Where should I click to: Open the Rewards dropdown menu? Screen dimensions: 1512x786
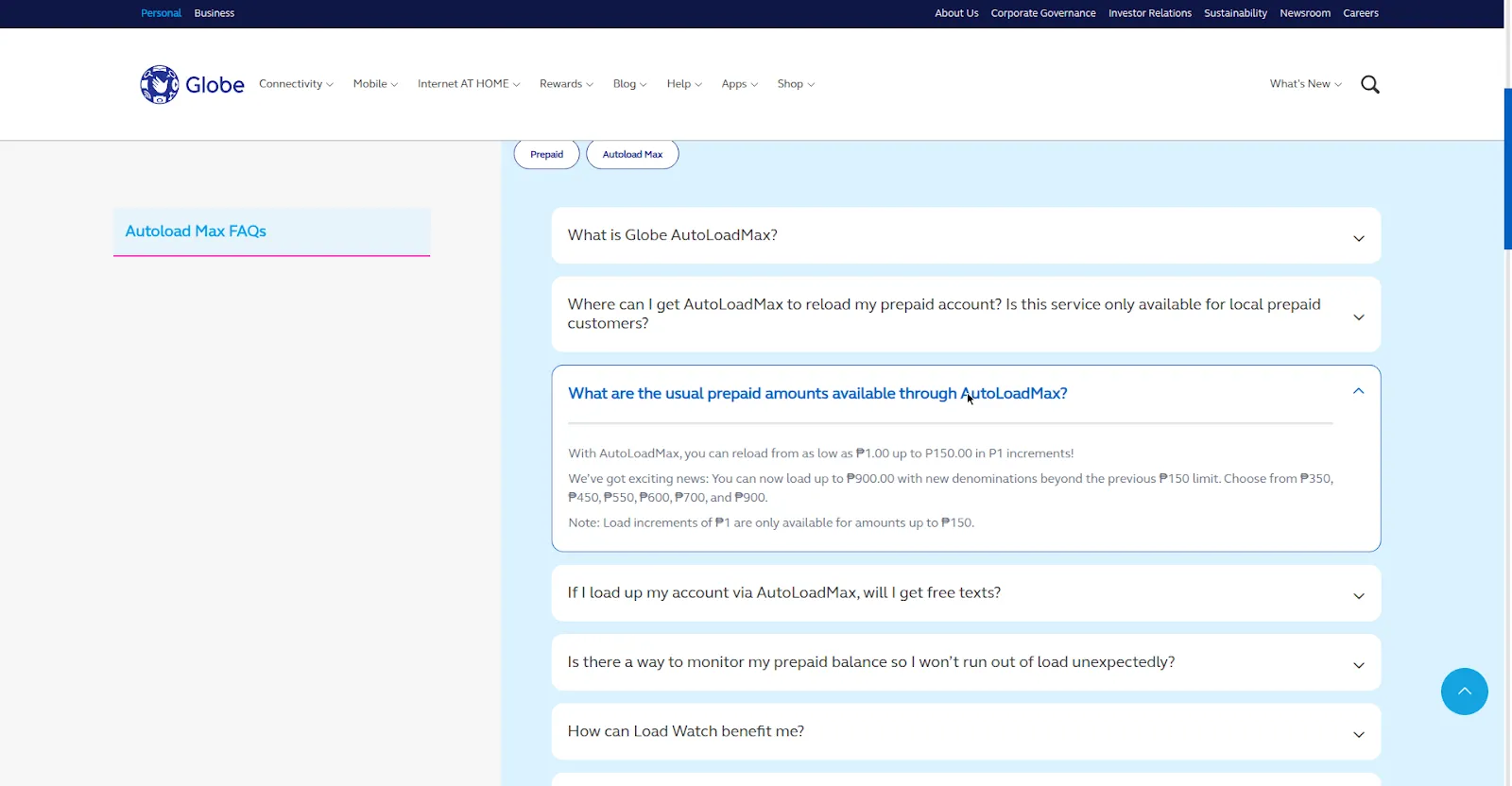[566, 84]
